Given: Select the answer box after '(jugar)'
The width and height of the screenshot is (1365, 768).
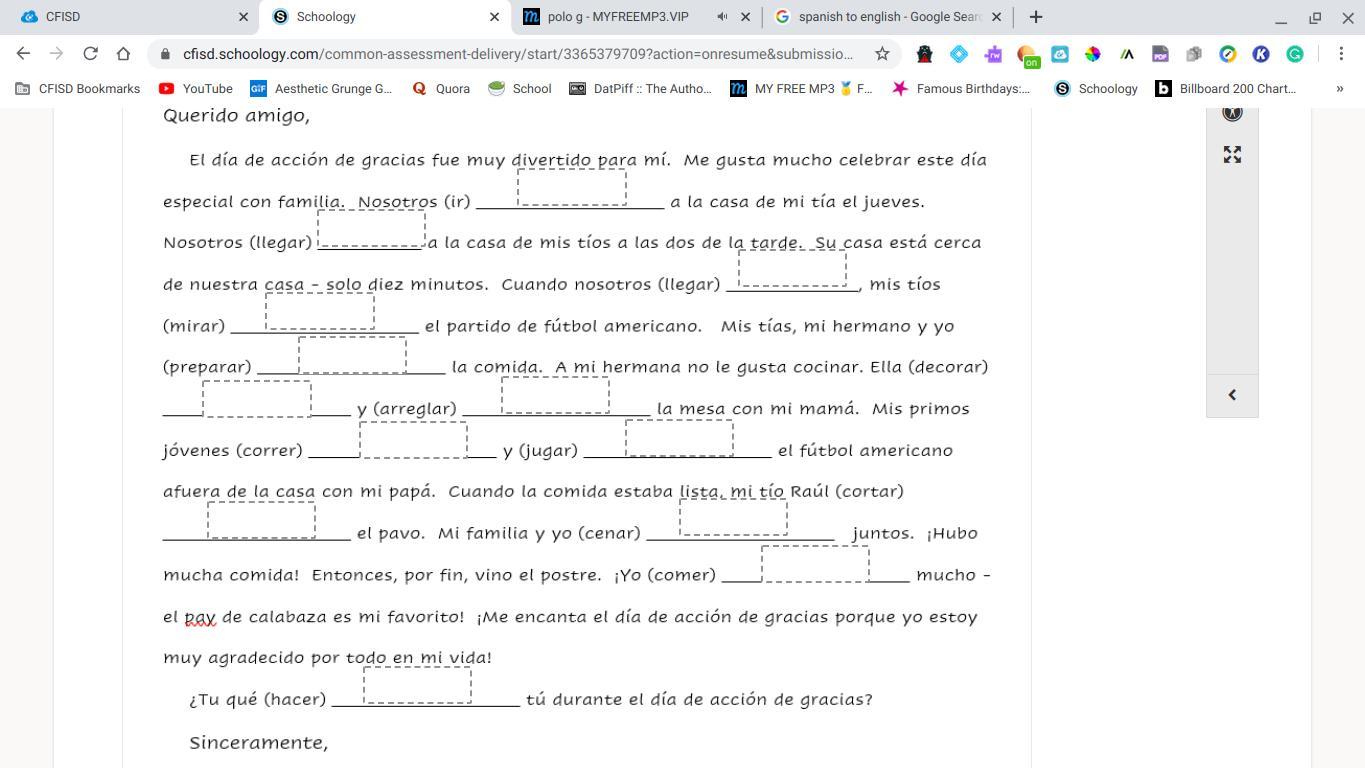Looking at the screenshot, I should pos(679,437).
